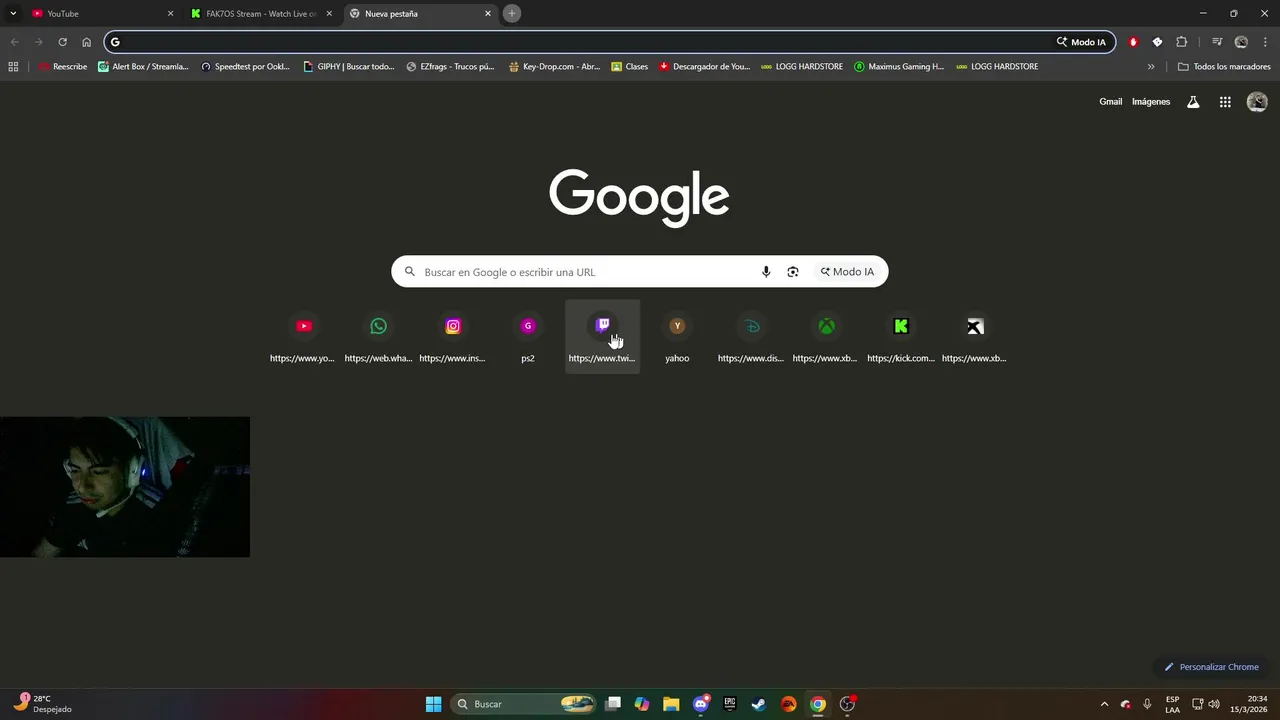Click Modo IA in the address bar
Viewport: 1280px width, 720px height.
click(1082, 42)
